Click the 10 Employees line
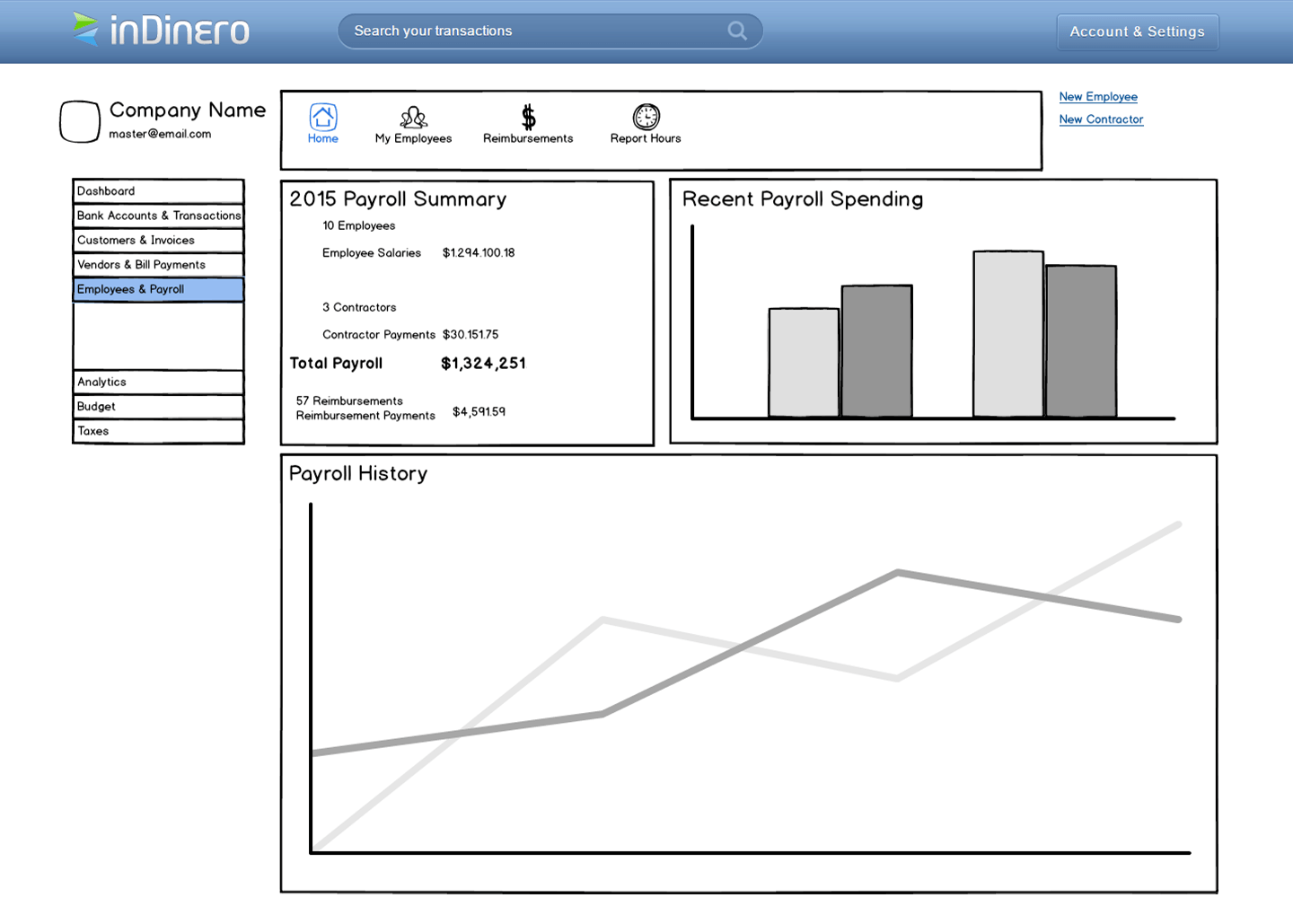Viewport: 1293px width, 924px height. click(359, 225)
